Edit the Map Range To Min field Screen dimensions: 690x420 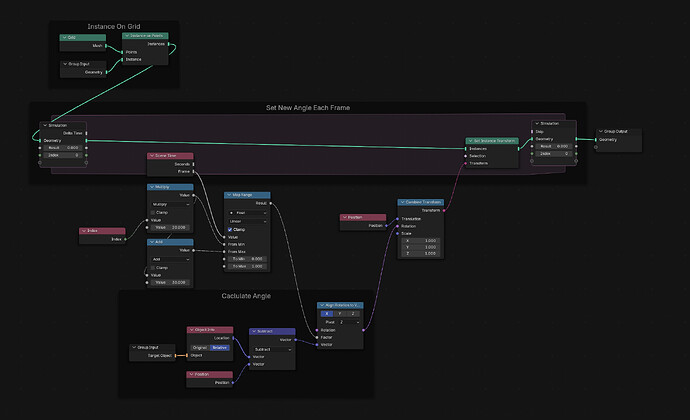tap(247, 259)
